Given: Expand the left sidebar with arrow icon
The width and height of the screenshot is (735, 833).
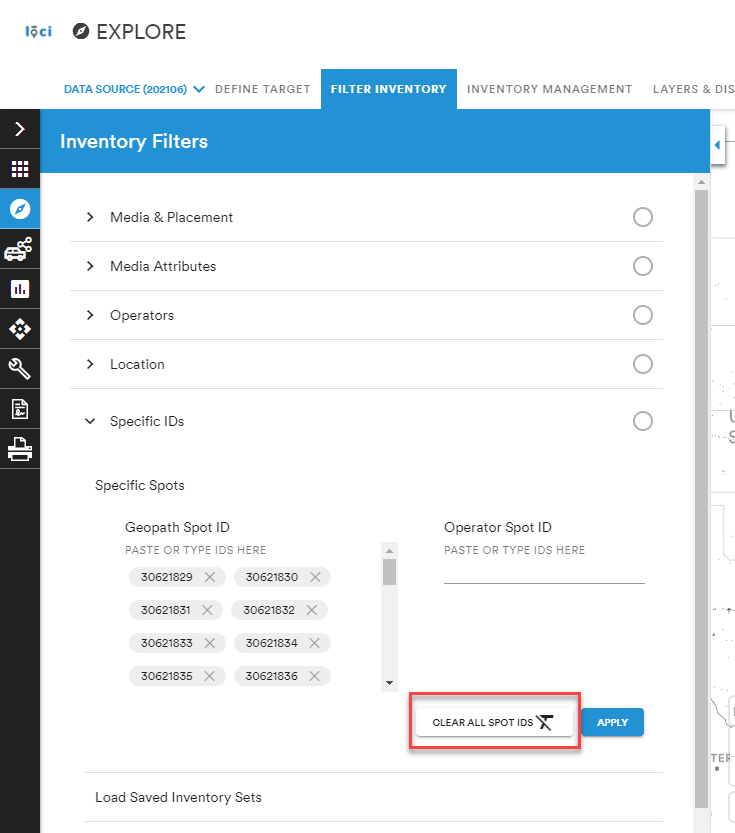Looking at the screenshot, I should click(x=20, y=129).
